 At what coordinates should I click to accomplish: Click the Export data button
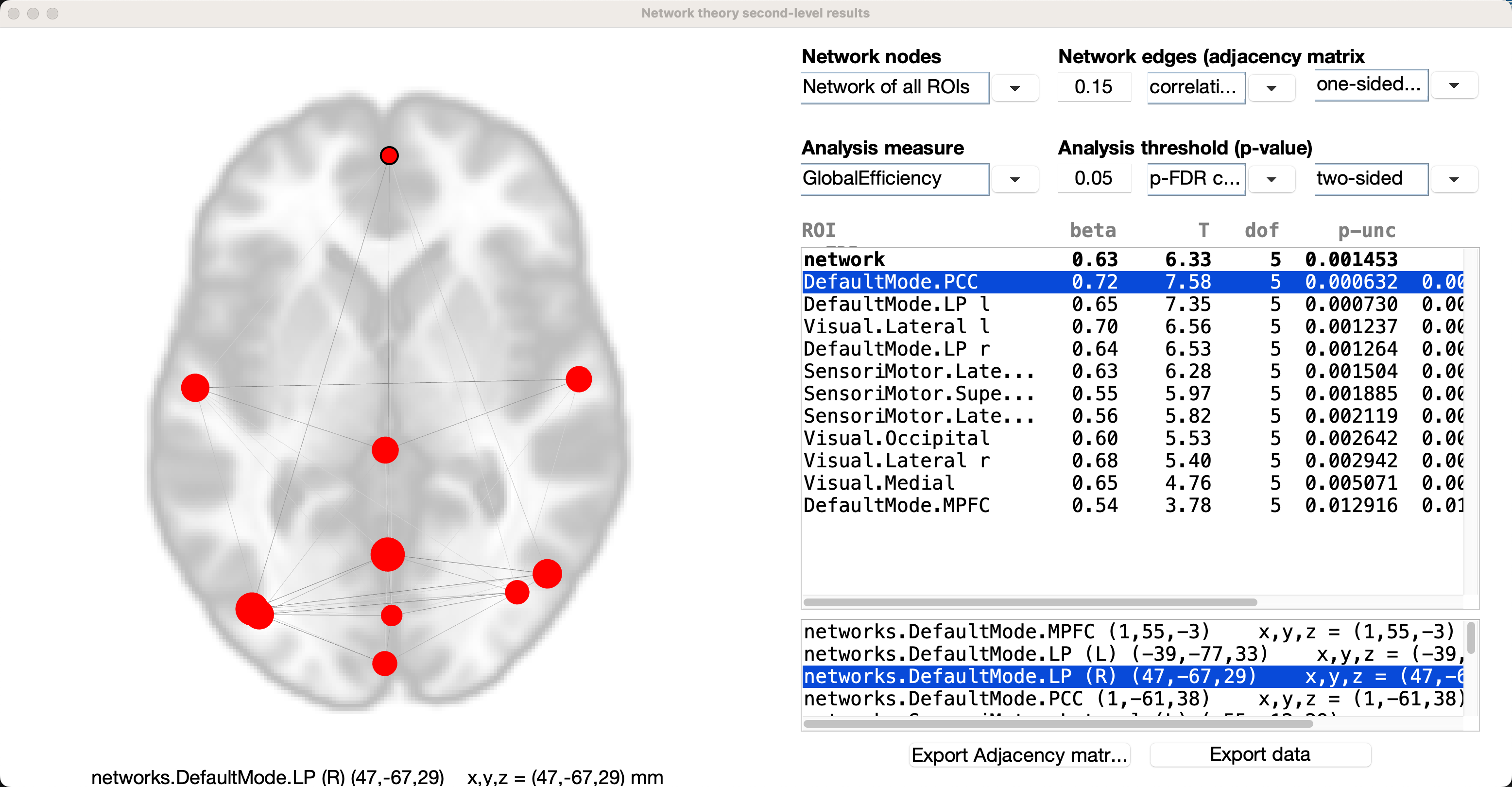pyautogui.click(x=1260, y=755)
